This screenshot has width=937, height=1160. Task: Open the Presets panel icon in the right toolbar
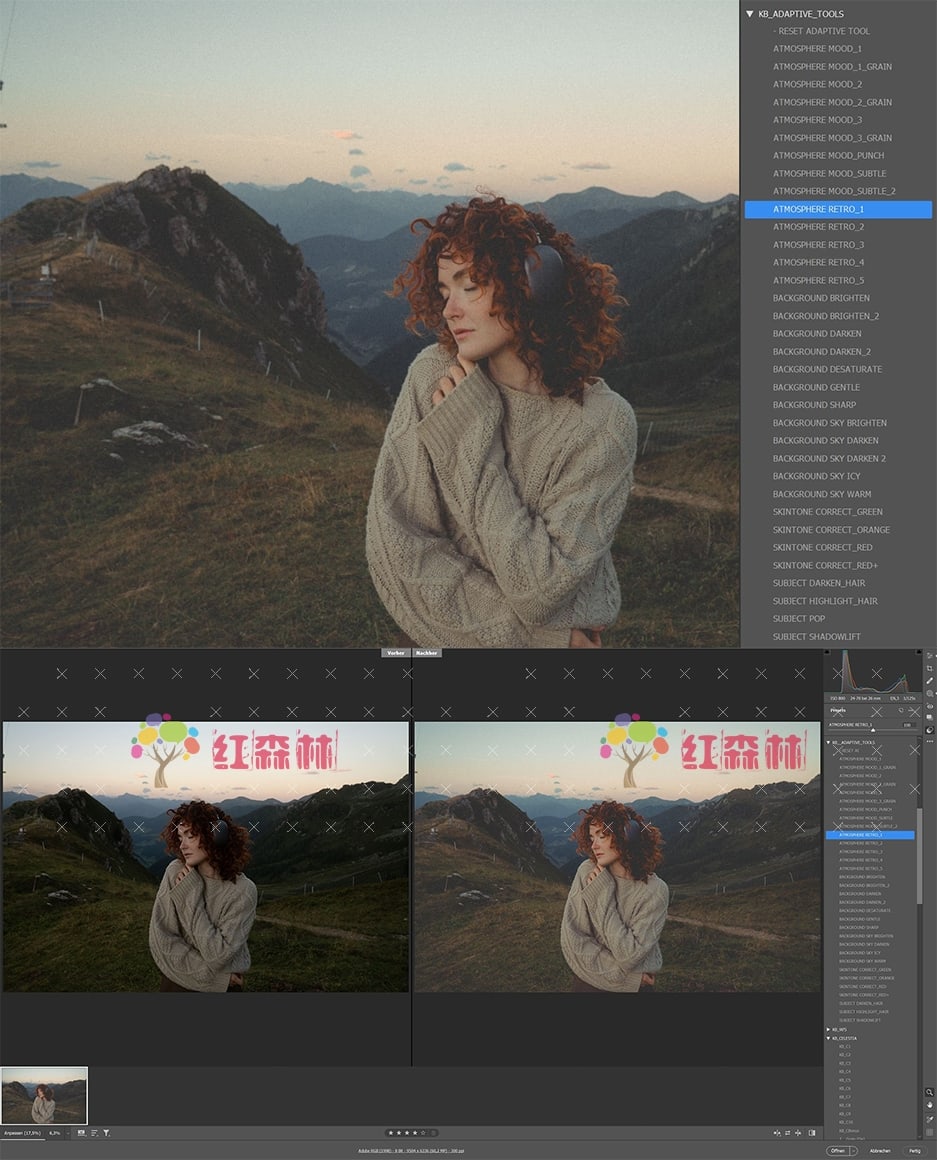tap(930, 729)
